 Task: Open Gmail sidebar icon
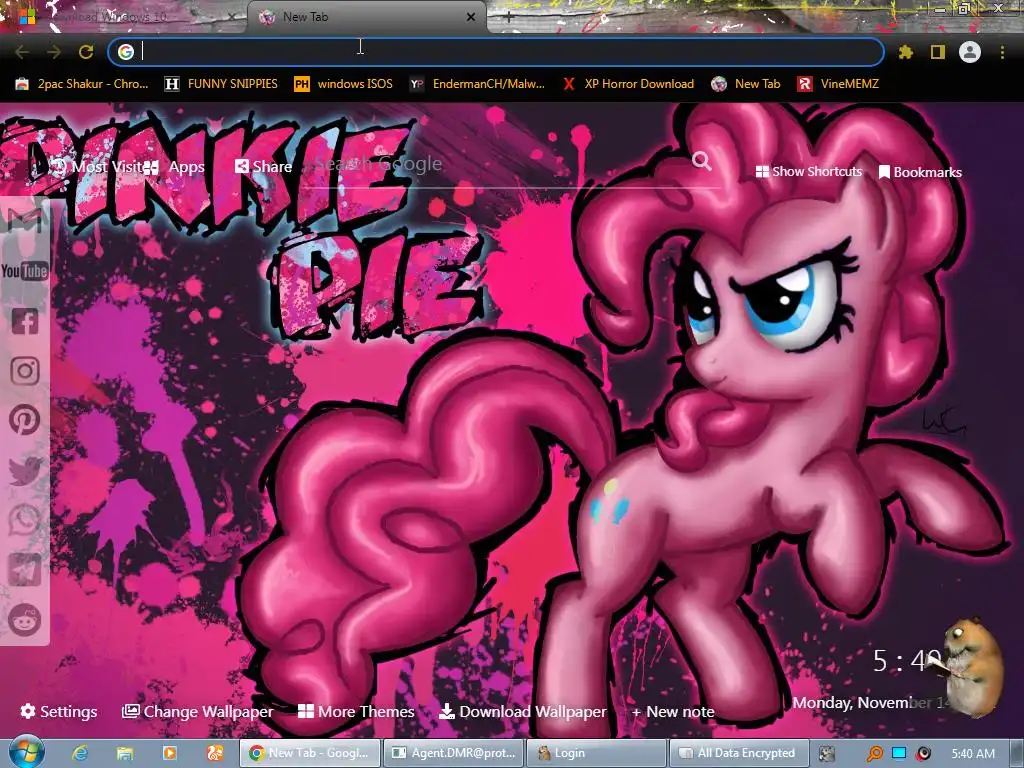pyautogui.click(x=25, y=221)
